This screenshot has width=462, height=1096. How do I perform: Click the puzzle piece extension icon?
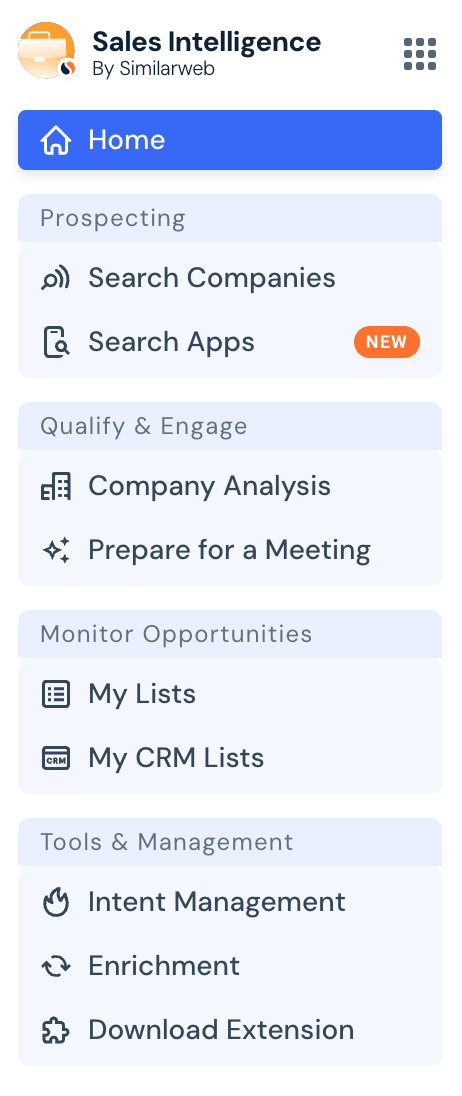click(56, 1030)
